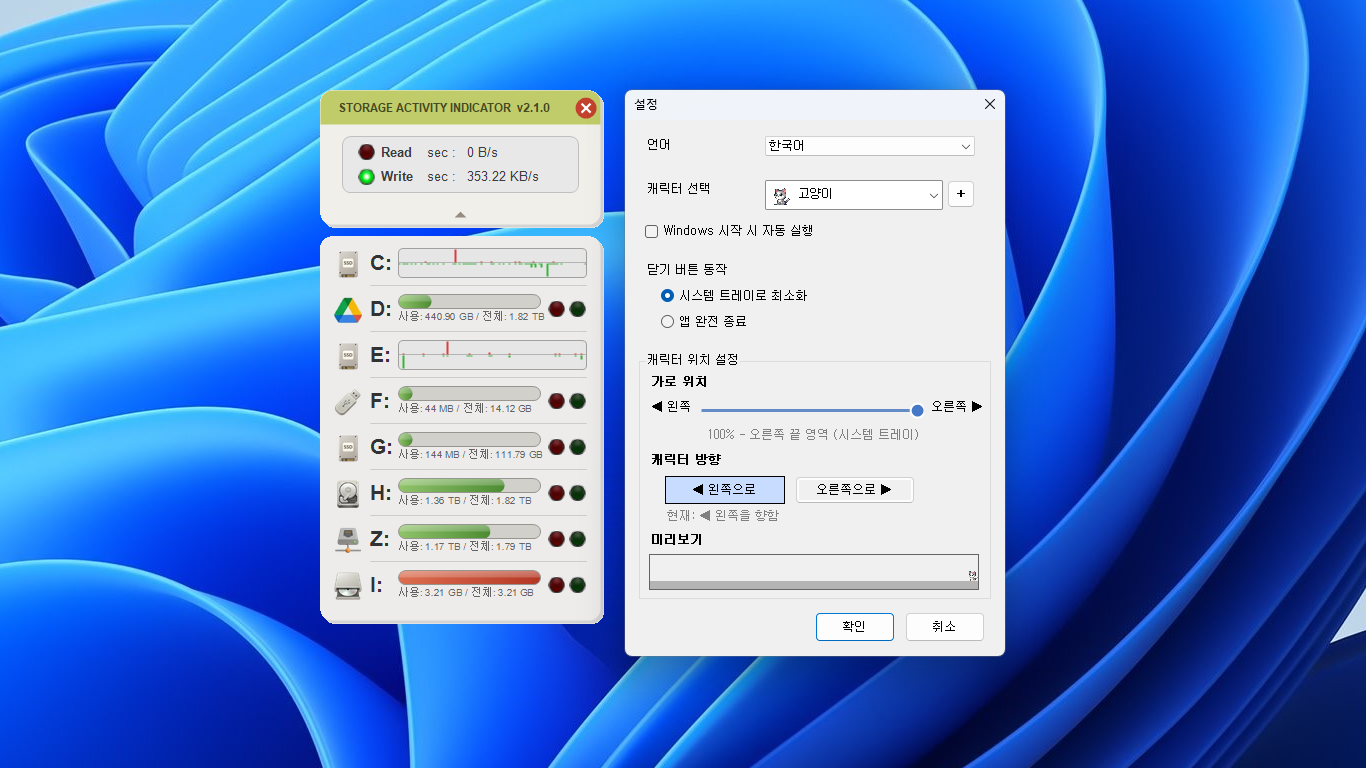Click the green Write indicator light
The height and width of the screenshot is (768, 1366).
tap(367, 177)
